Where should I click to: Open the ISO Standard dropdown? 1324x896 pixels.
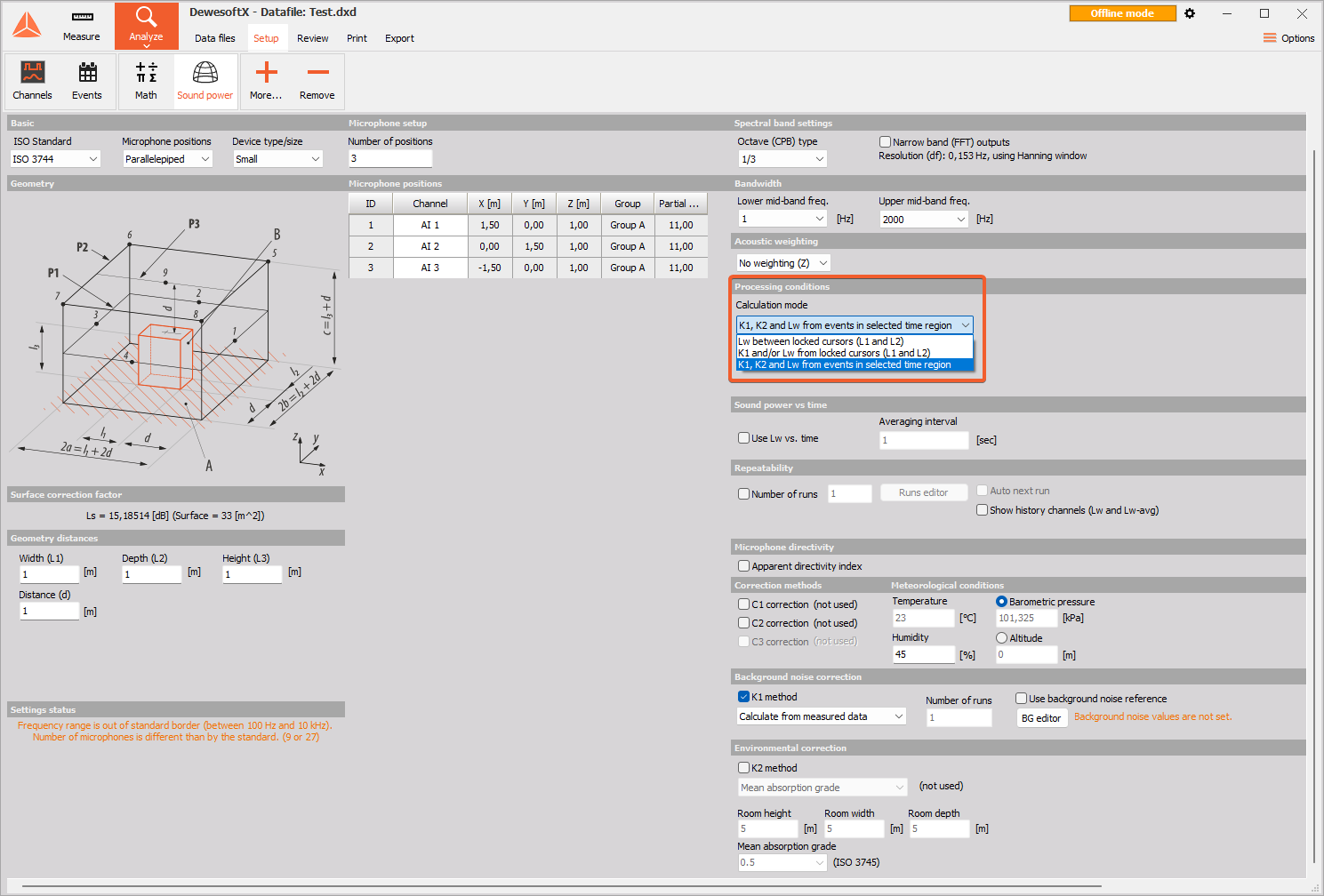55,159
